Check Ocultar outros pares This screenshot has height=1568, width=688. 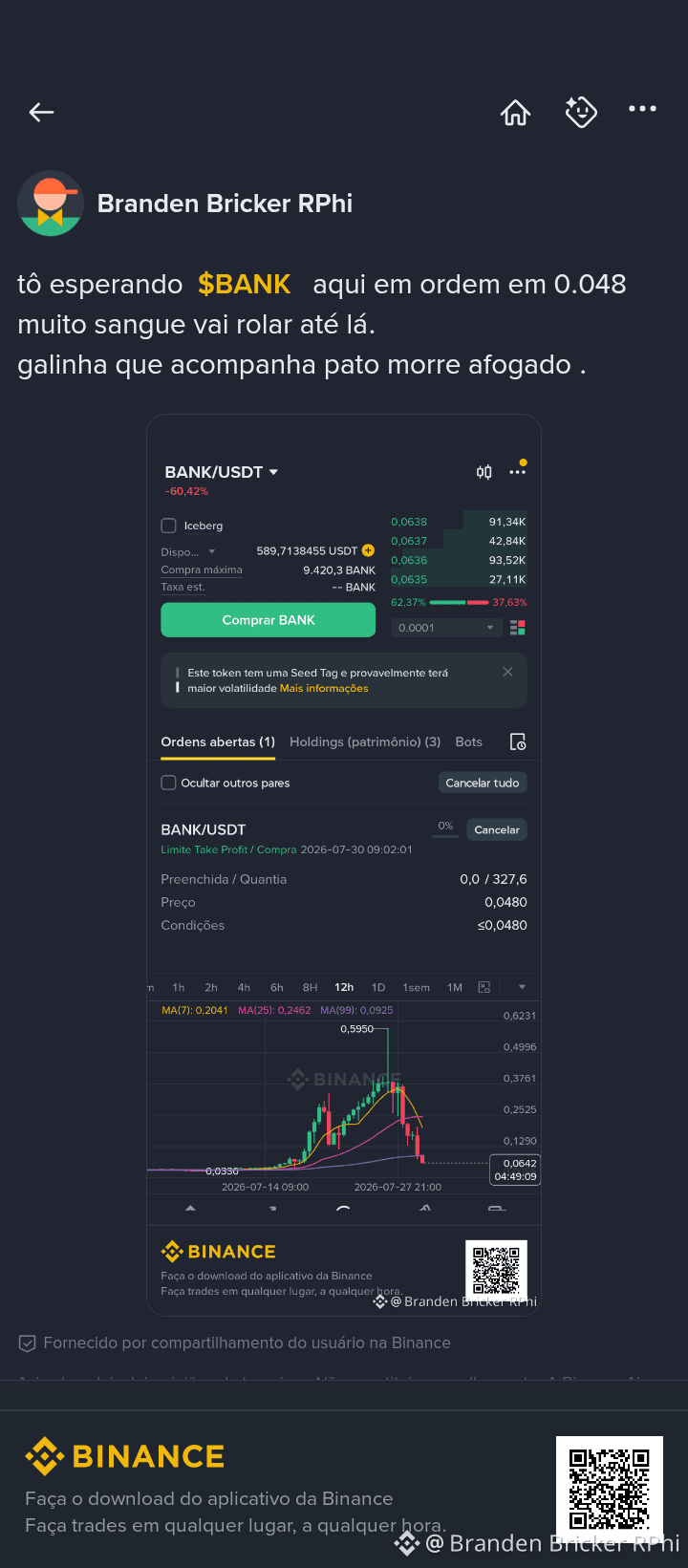click(x=169, y=783)
